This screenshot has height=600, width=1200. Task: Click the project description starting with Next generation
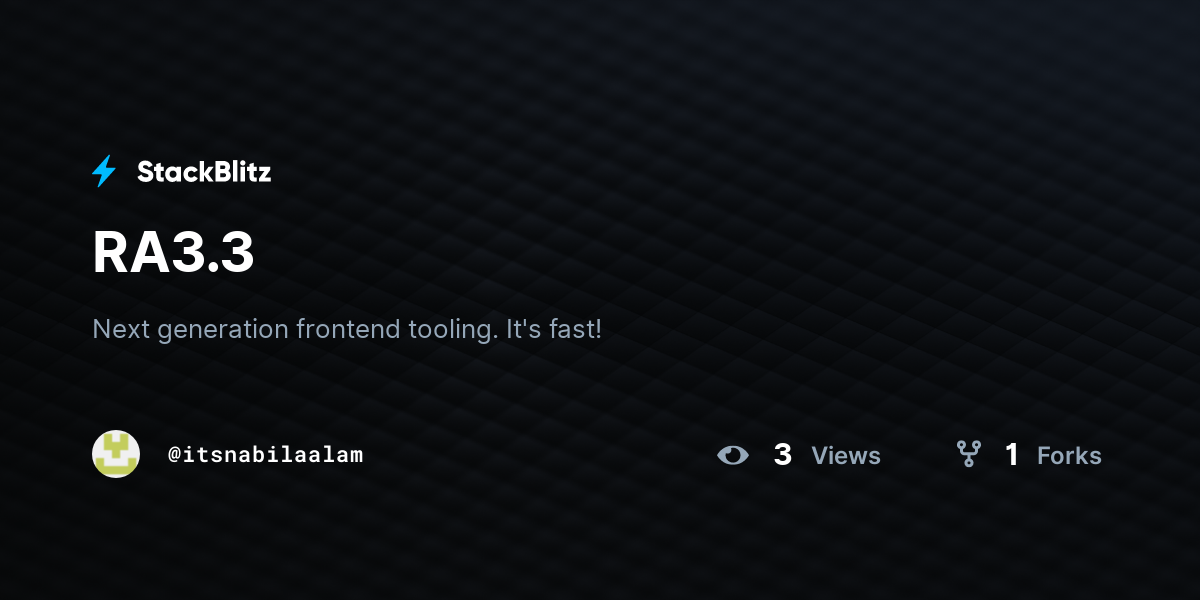tap(347, 329)
